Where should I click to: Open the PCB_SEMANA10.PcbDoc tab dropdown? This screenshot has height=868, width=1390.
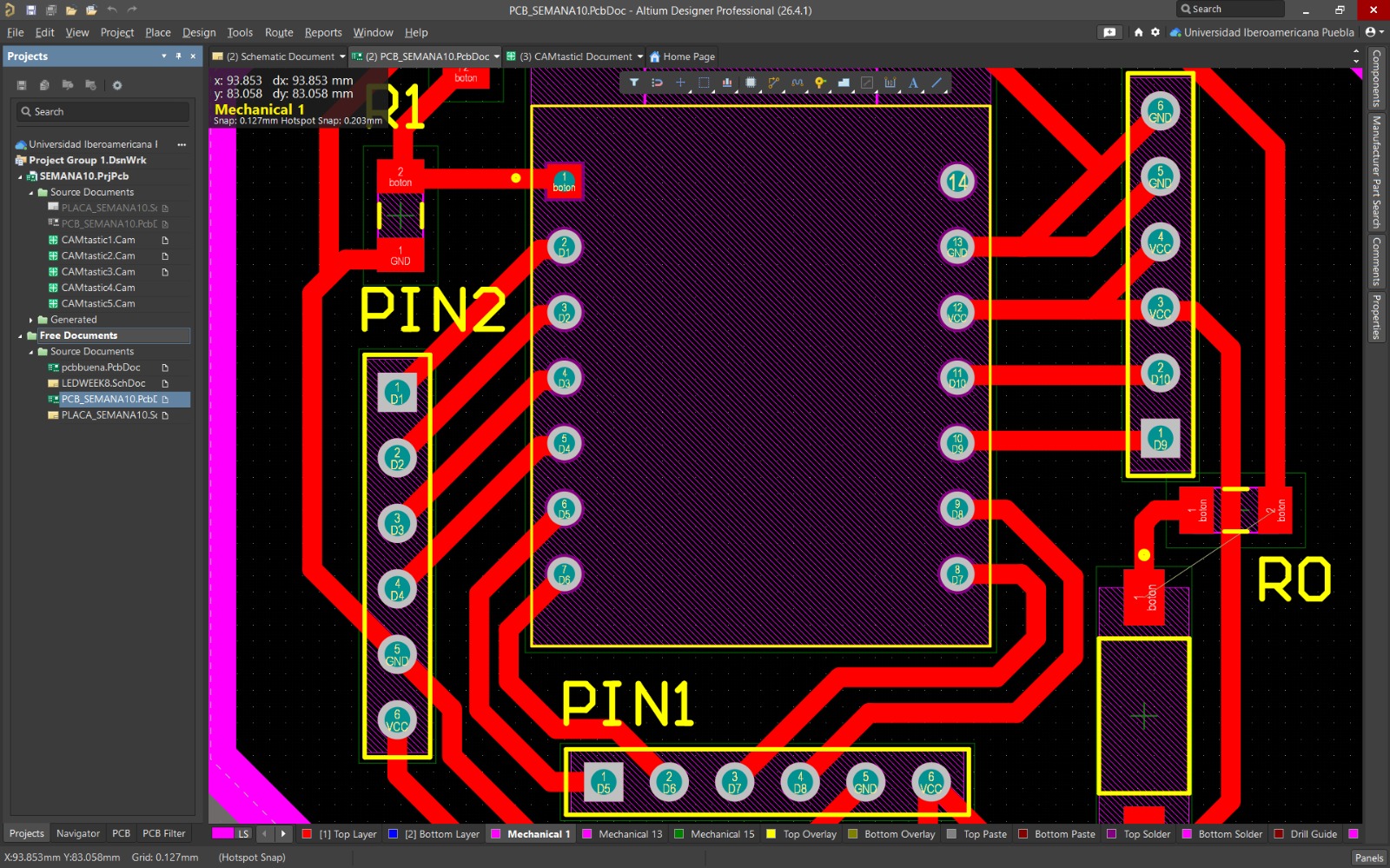pos(497,56)
